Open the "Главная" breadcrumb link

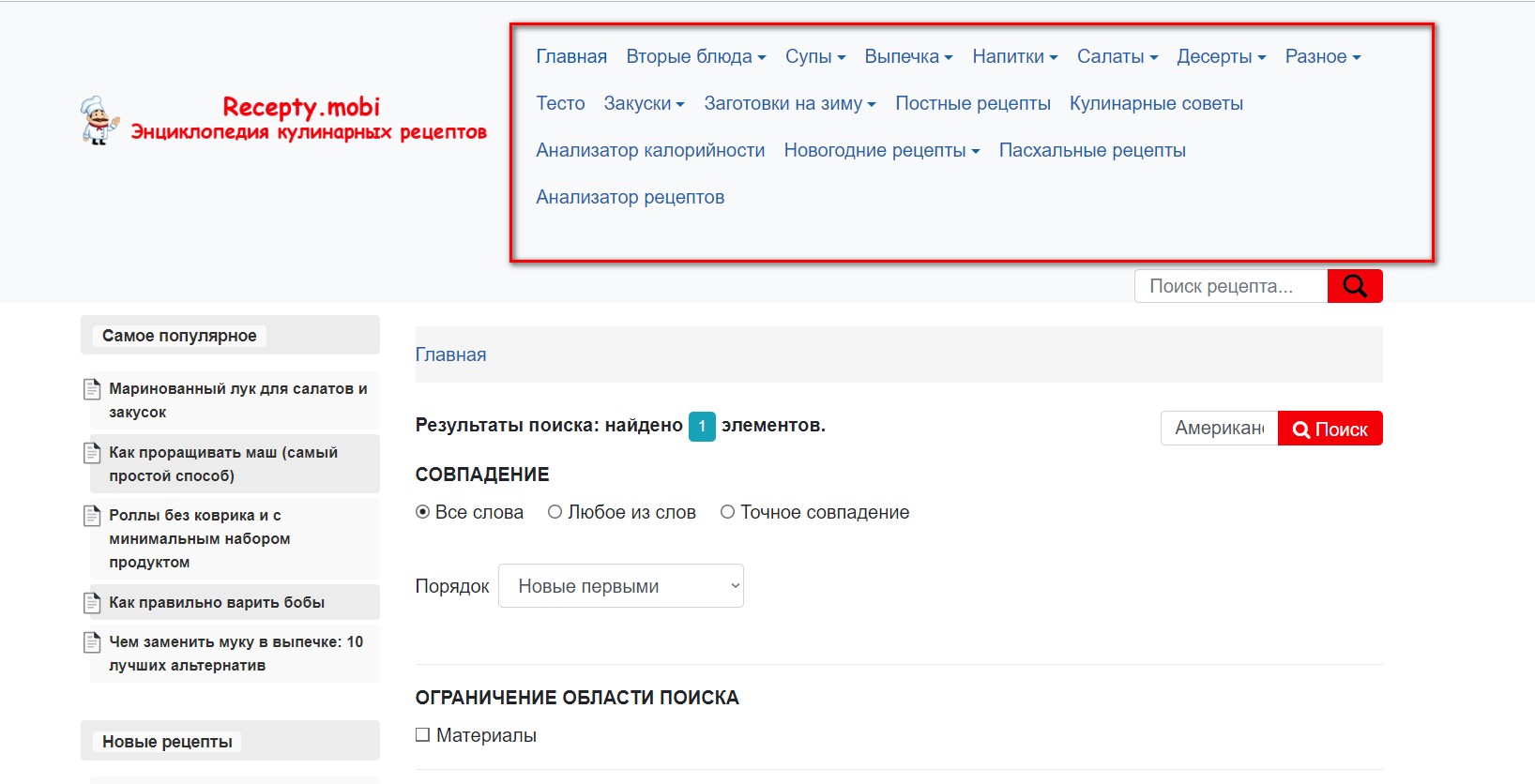[450, 354]
